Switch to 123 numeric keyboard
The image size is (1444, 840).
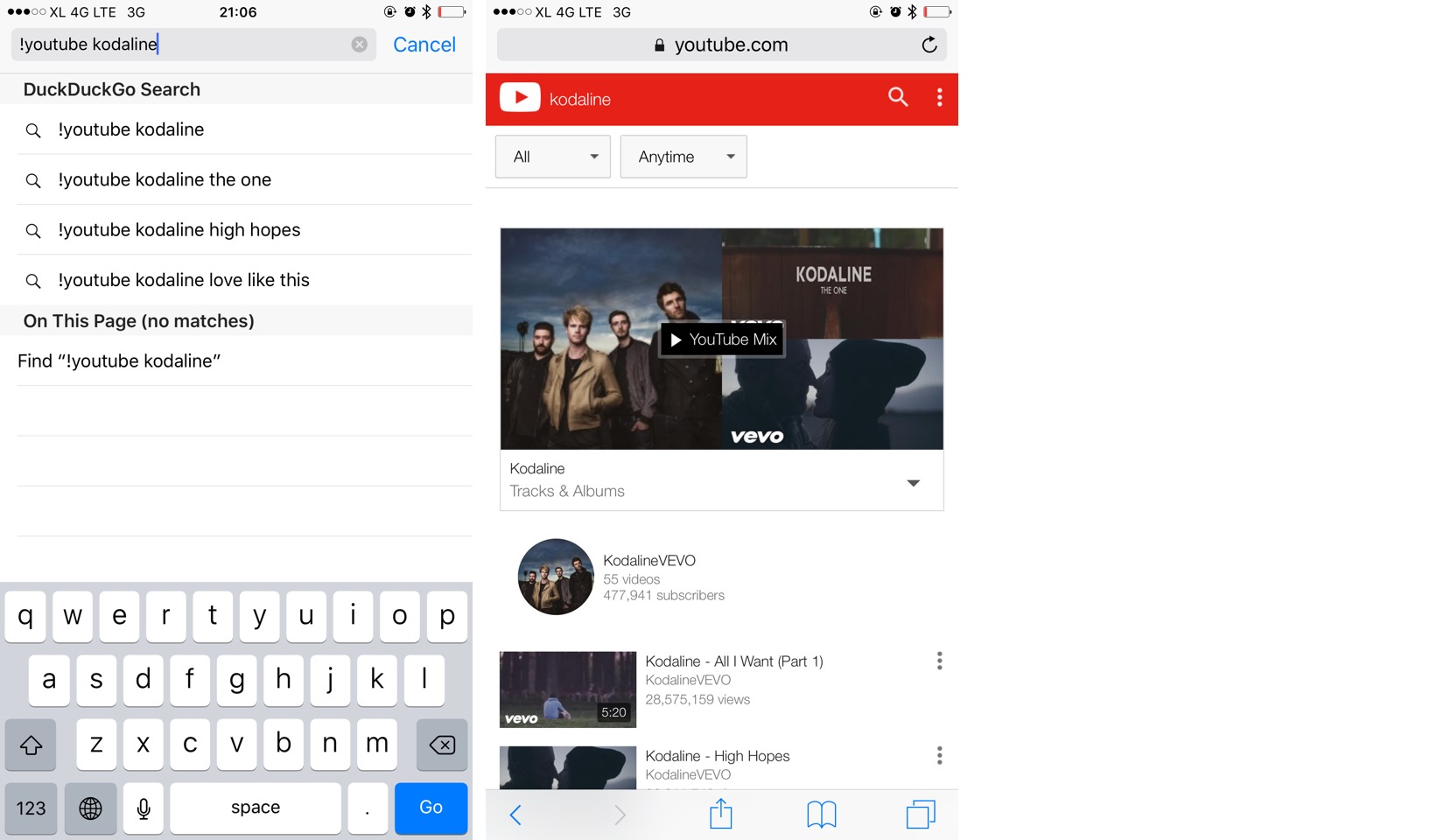[x=31, y=808]
